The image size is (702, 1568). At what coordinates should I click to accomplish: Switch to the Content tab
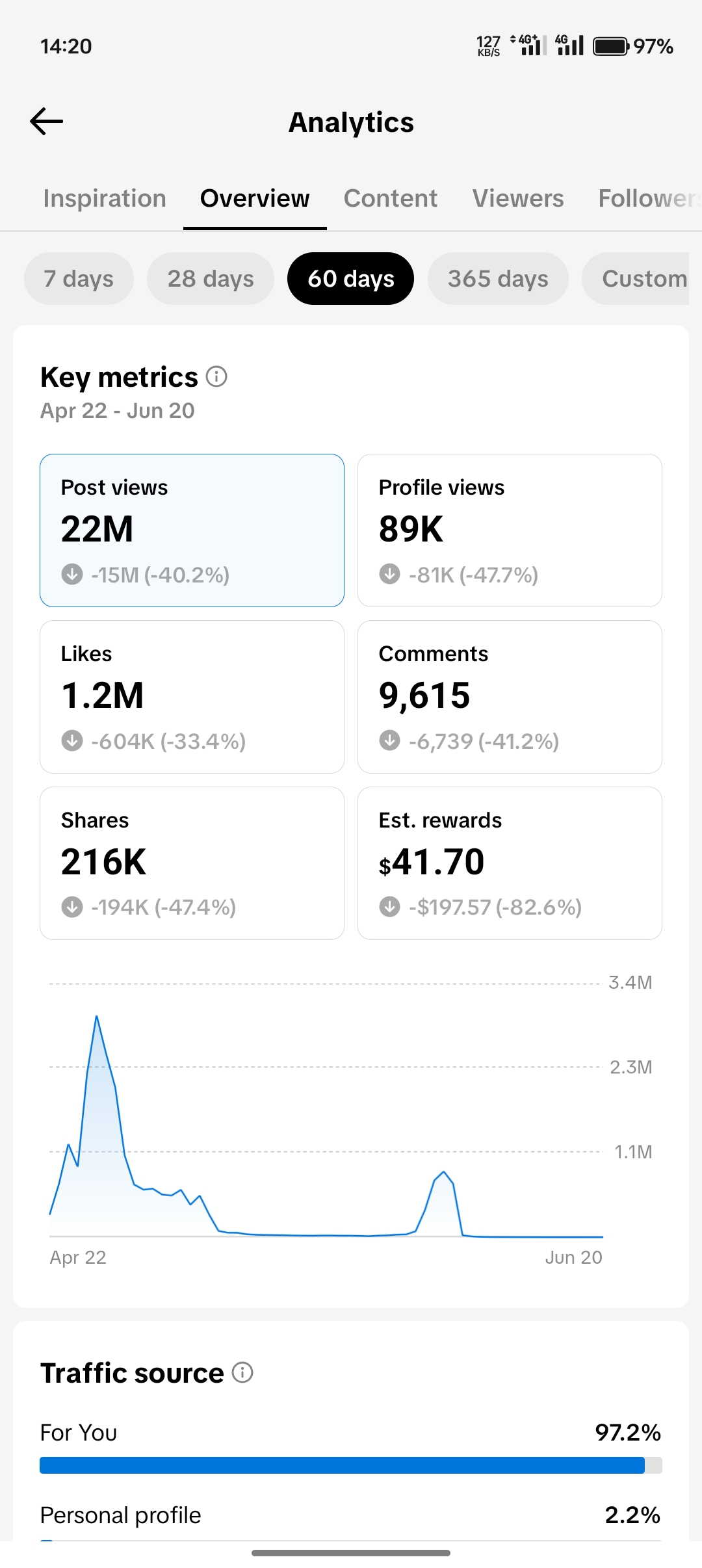[x=390, y=198]
